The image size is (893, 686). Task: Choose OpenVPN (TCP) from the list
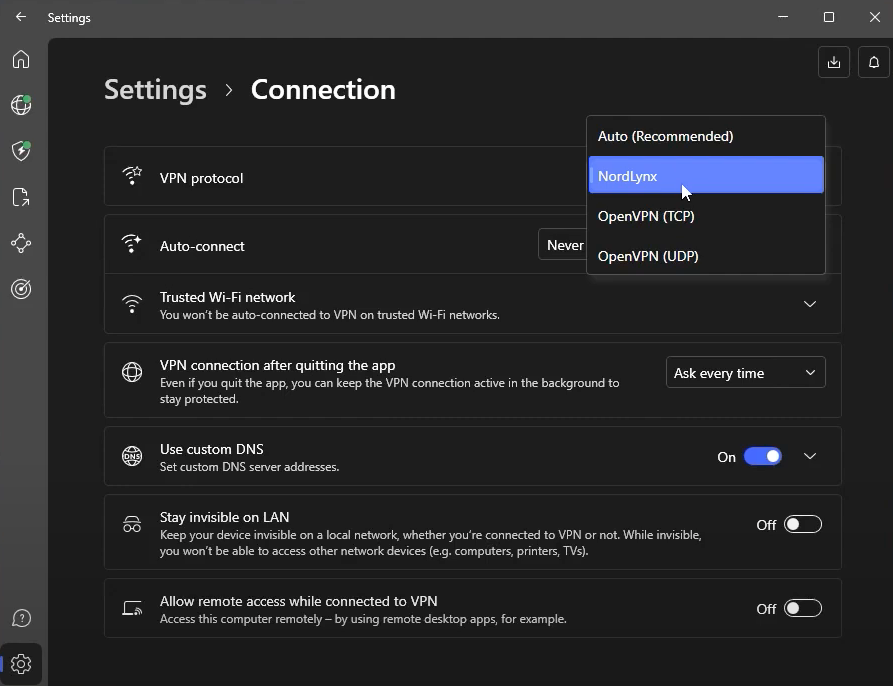[706, 216]
